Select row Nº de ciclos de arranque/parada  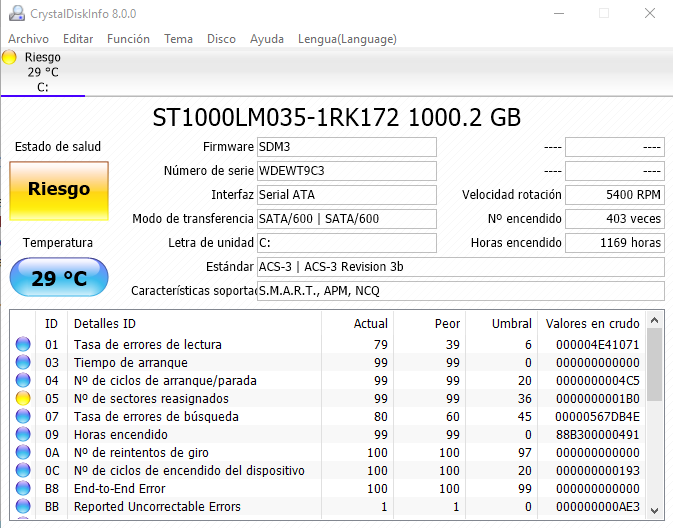(328, 380)
